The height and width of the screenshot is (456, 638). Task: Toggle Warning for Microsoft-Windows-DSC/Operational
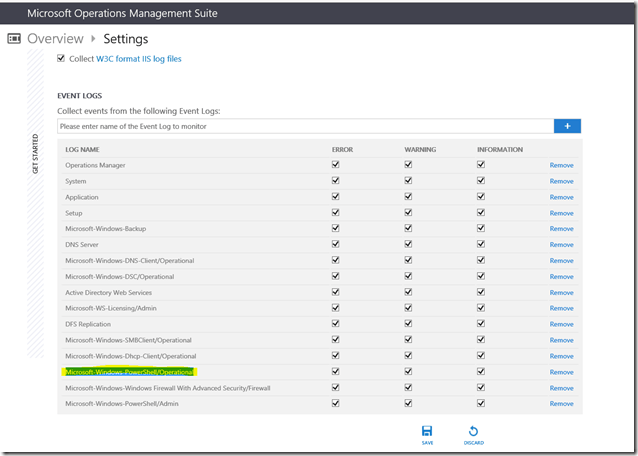[409, 276]
